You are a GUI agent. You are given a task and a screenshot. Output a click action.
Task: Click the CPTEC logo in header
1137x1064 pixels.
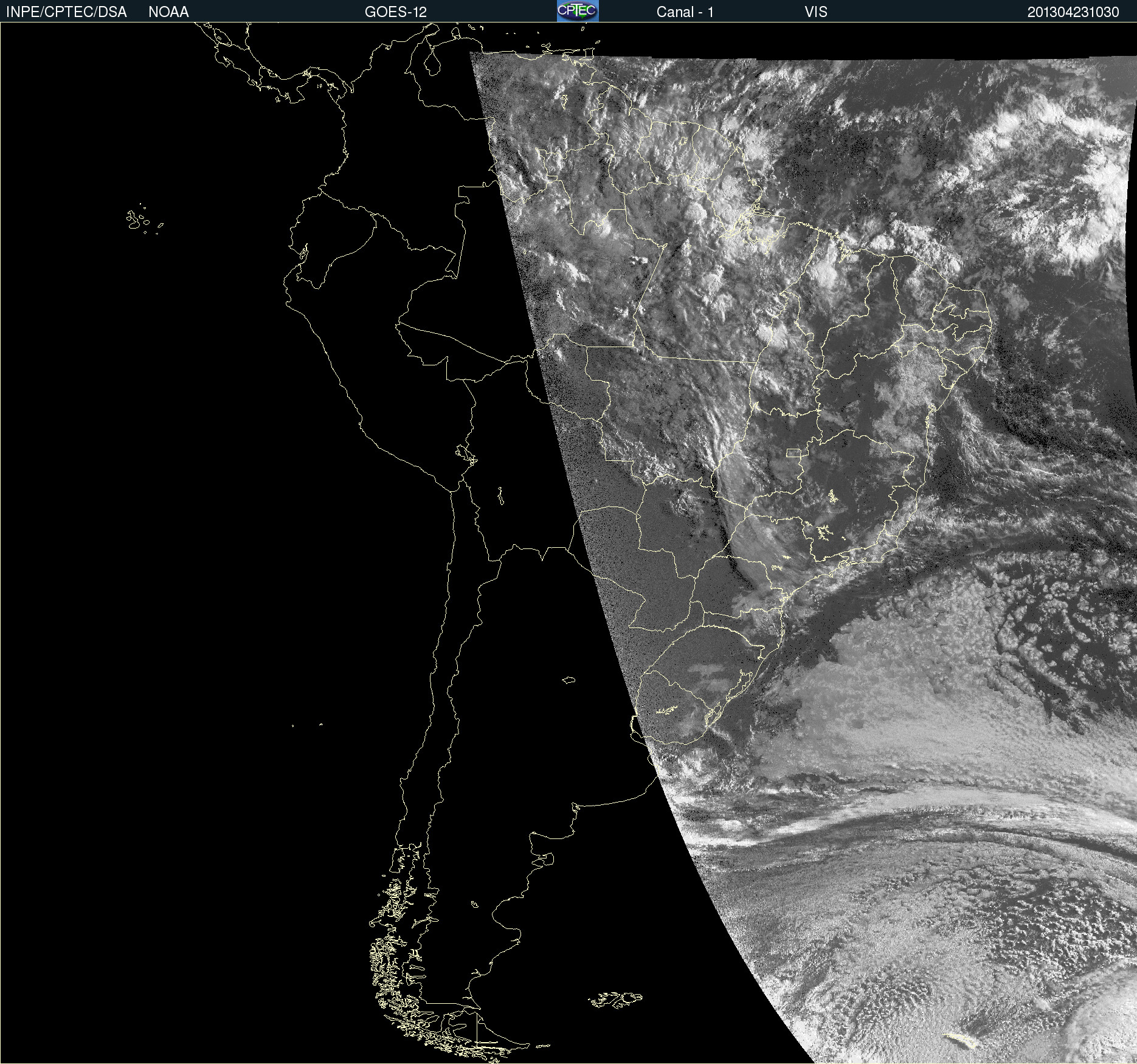pyautogui.click(x=578, y=11)
